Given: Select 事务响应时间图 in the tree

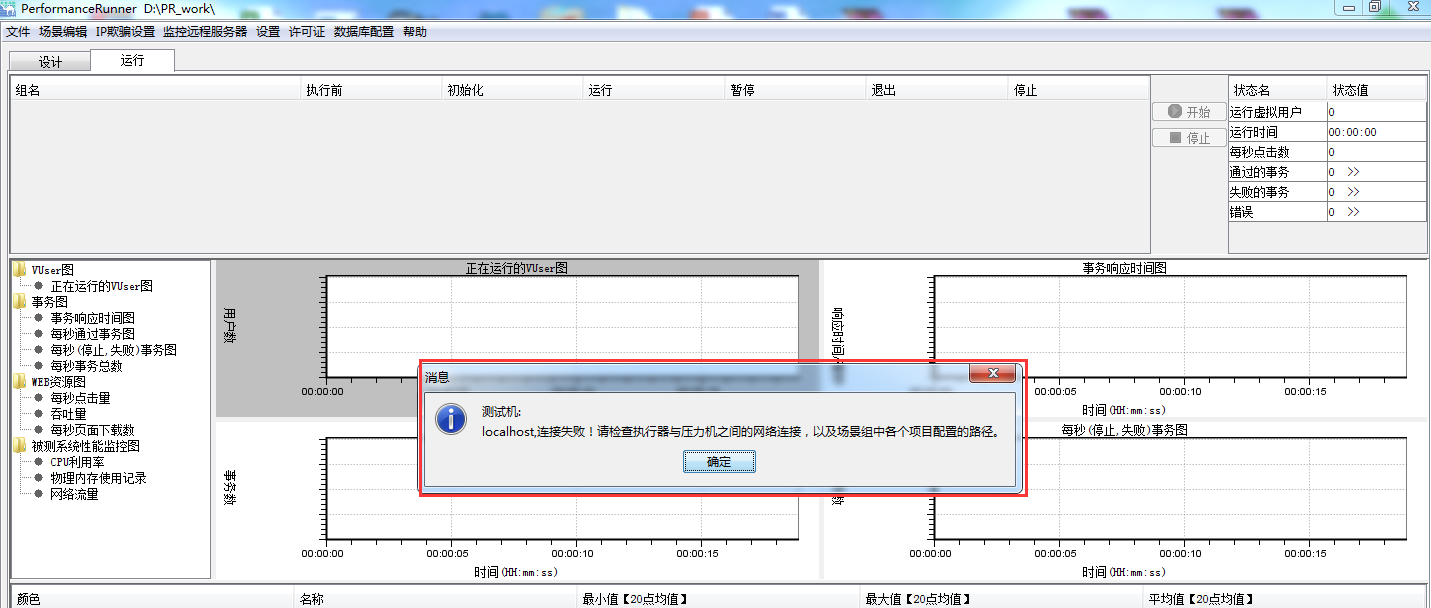Looking at the screenshot, I should (92, 318).
